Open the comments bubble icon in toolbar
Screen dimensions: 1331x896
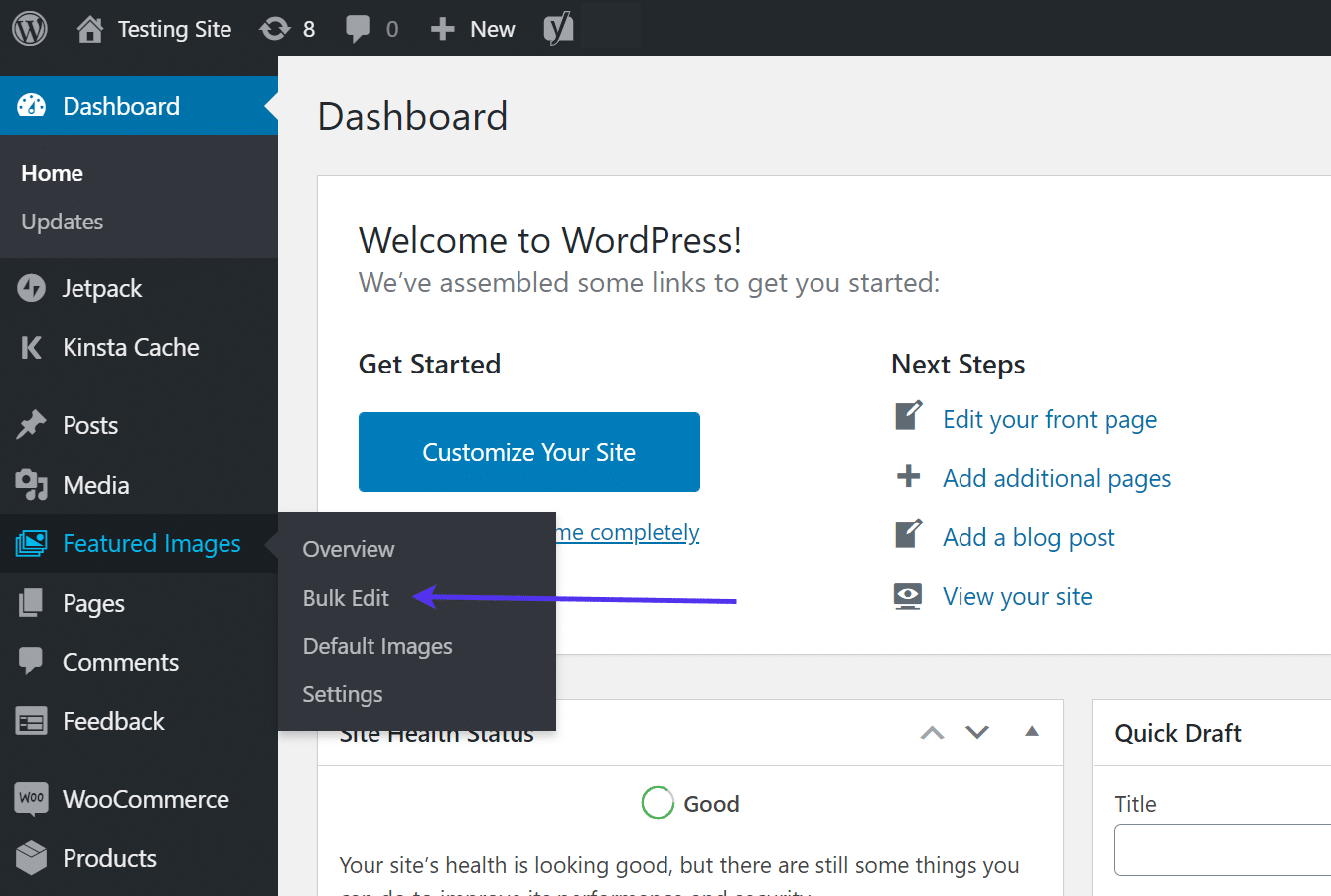point(358,29)
